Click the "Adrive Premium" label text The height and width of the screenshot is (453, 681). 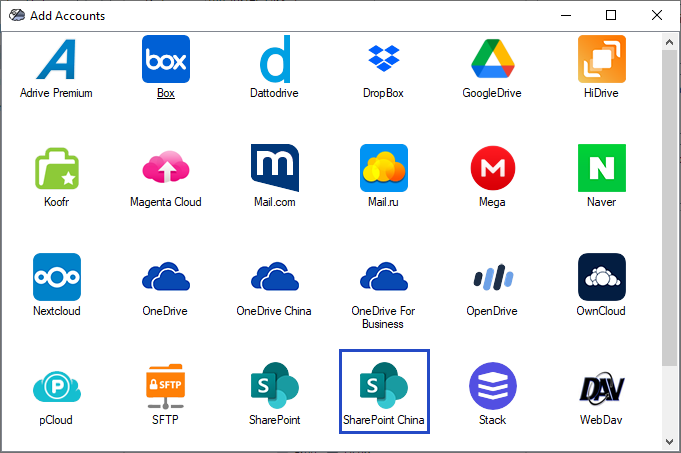click(x=56, y=93)
